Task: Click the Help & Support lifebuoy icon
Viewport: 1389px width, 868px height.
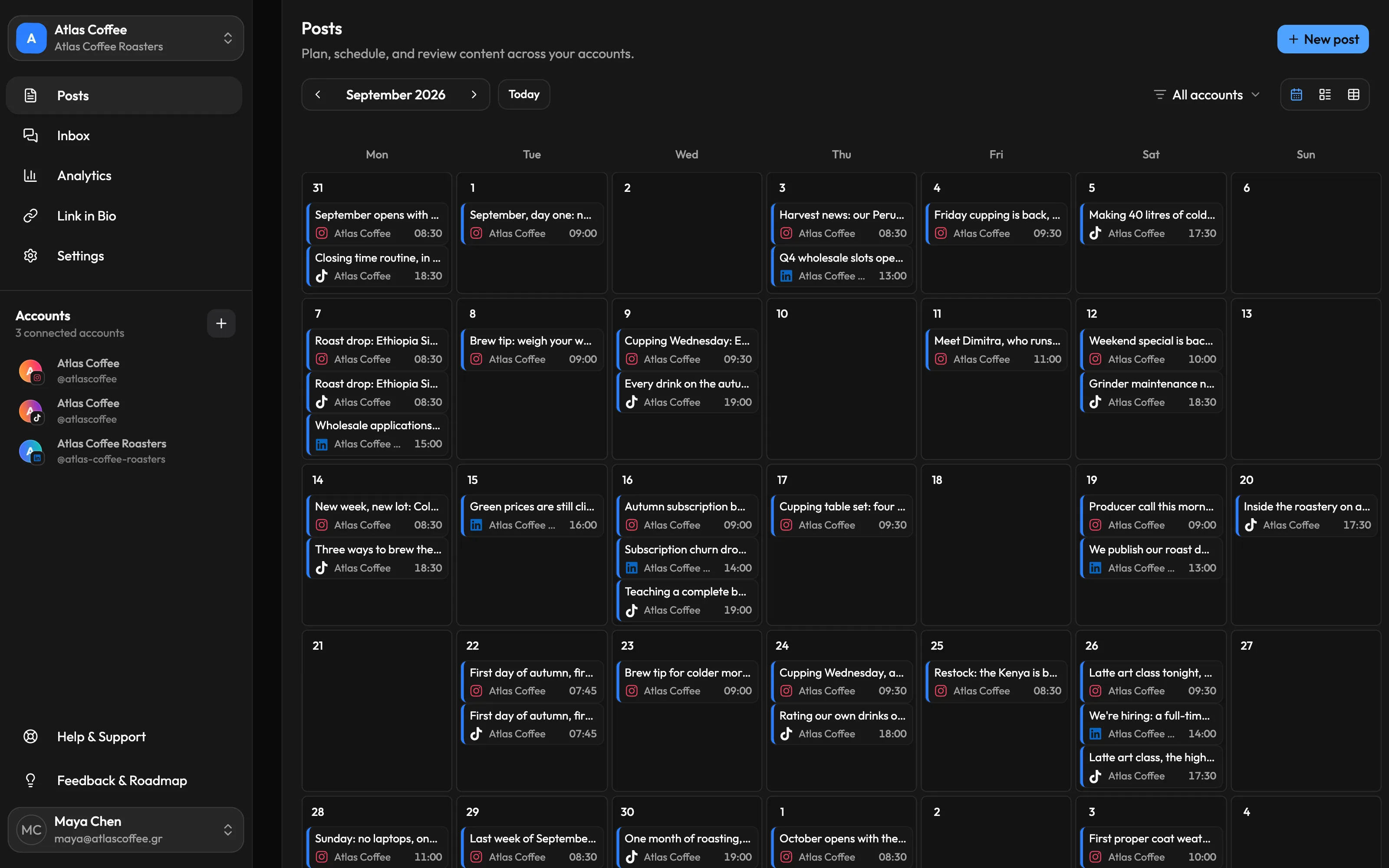Action: click(30, 736)
